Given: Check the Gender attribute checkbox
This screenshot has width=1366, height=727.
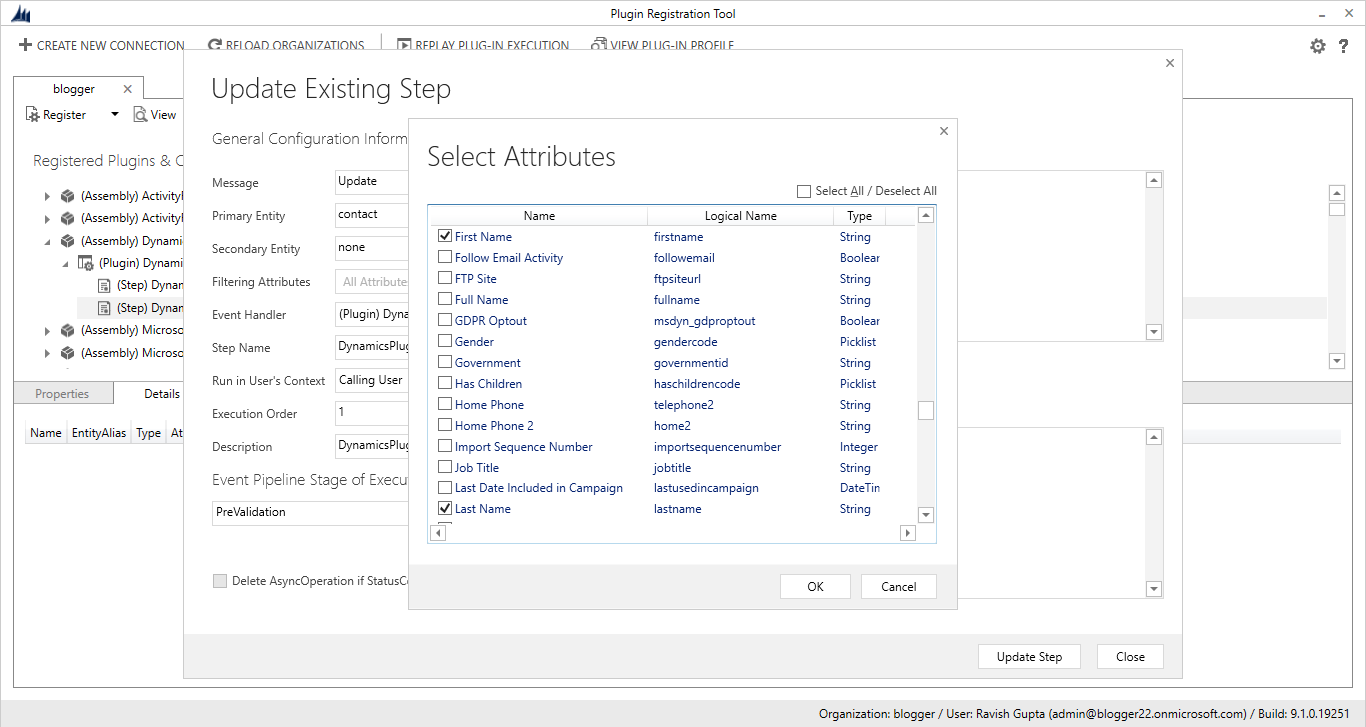Looking at the screenshot, I should [x=444, y=341].
